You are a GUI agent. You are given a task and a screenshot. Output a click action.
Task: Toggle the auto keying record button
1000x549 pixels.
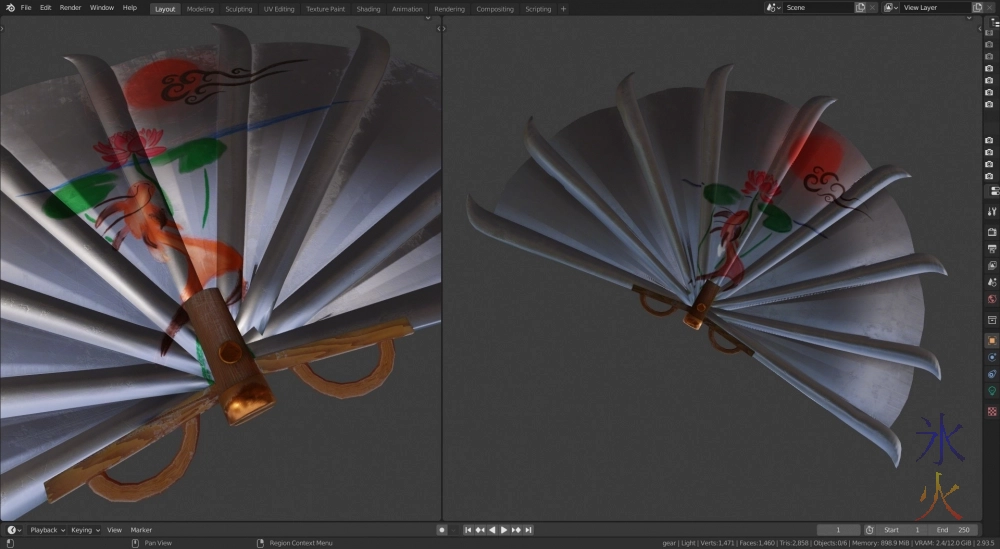pyautogui.click(x=442, y=530)
